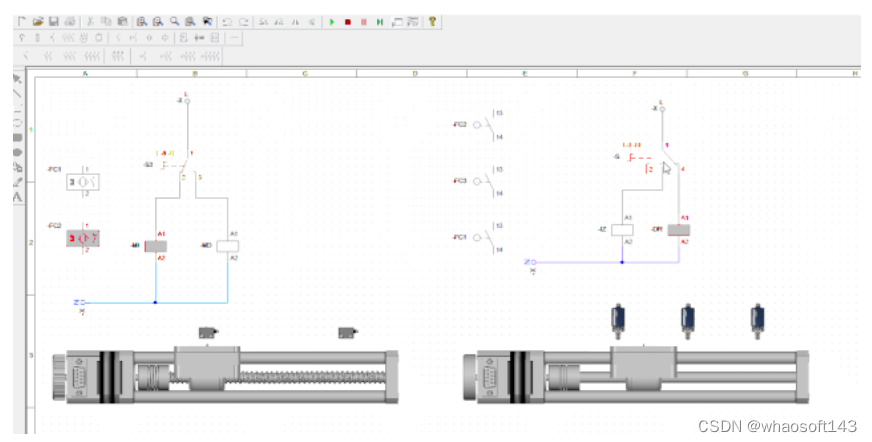The image size is (872, 442).
Task: Click the right linear actuator carriage
Action: 643,366
